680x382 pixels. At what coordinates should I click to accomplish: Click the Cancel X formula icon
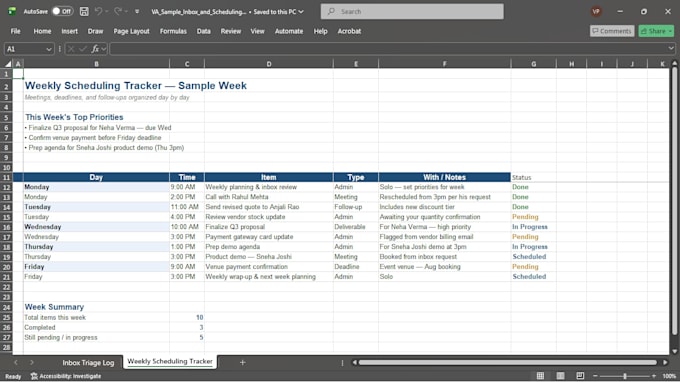[71, 49]
